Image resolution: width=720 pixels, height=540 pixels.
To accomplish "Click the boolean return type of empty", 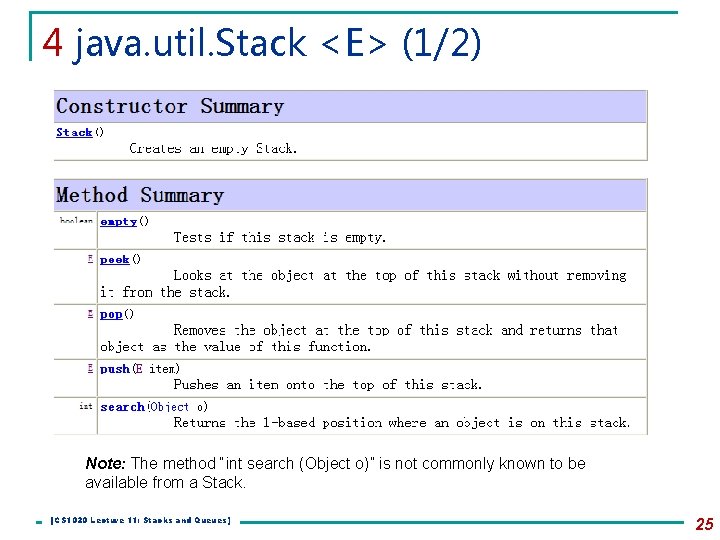I will pyautogui.click(x=76, y=221).
